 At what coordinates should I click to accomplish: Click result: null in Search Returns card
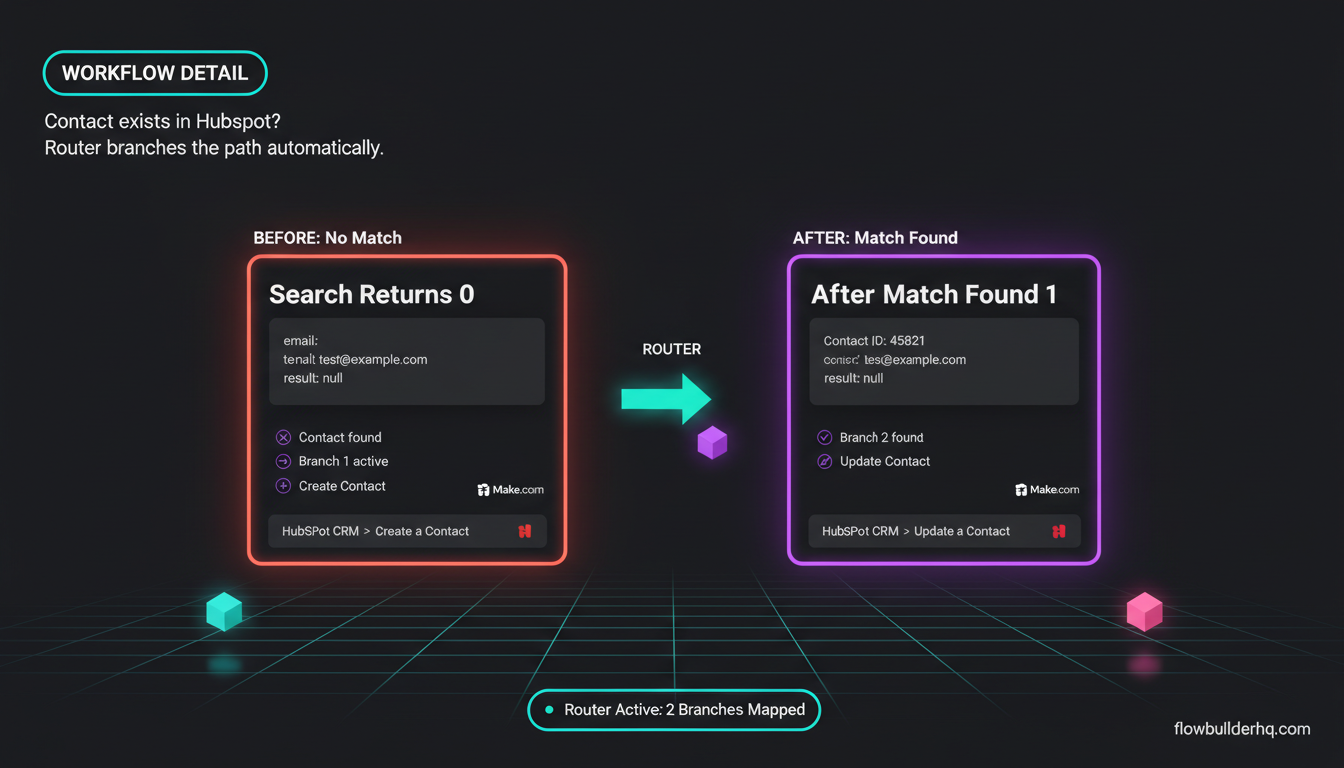pyautogui.click(x=313, y=378)
